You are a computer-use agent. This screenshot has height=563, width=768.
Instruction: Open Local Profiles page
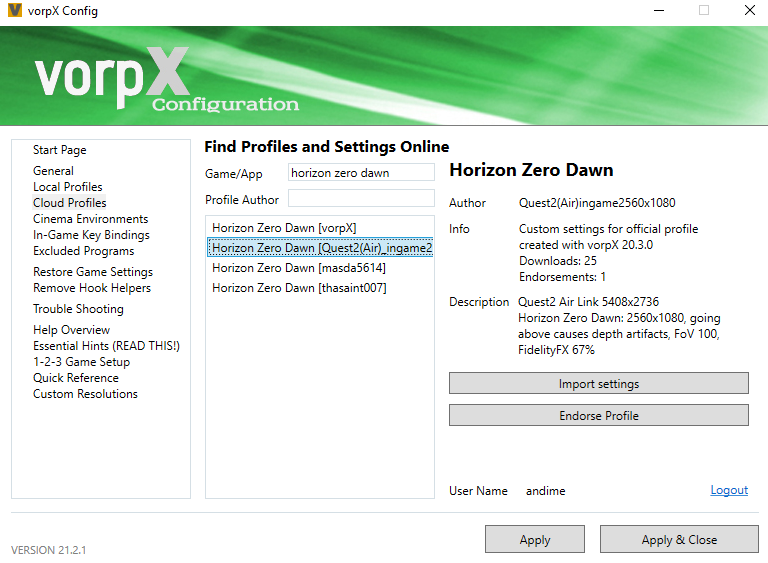(x=68, y=187)
